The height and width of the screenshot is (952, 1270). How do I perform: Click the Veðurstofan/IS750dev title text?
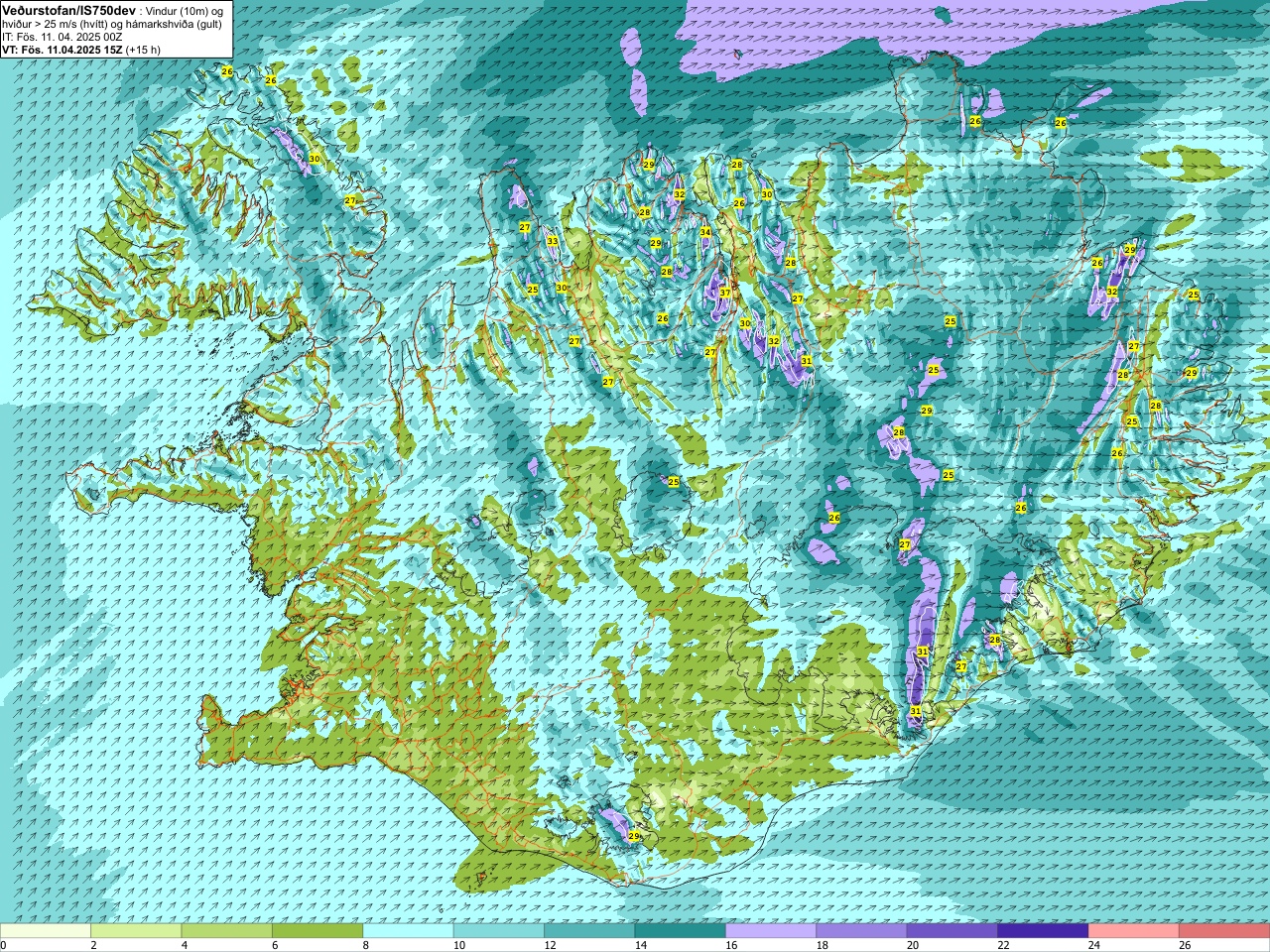(68, 9)
